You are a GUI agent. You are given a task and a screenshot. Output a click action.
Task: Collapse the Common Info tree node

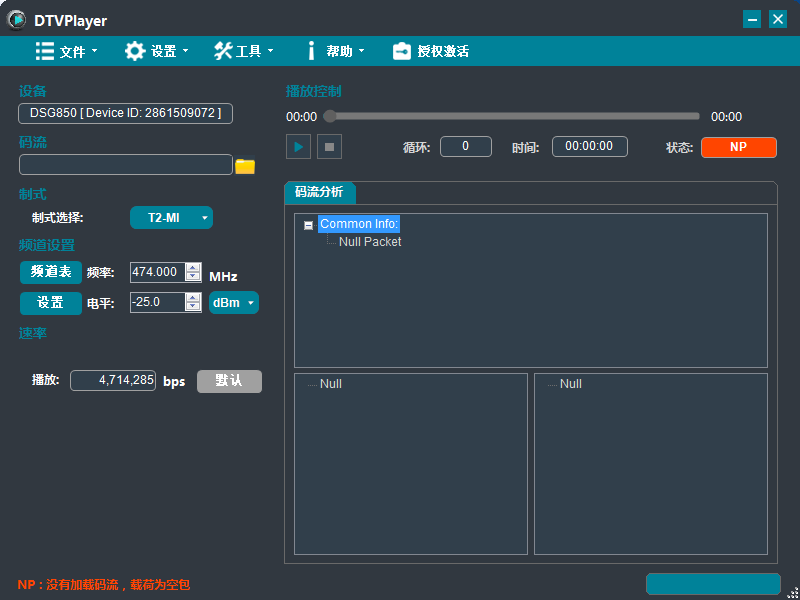pyautogui.click(x=309, y=226)
